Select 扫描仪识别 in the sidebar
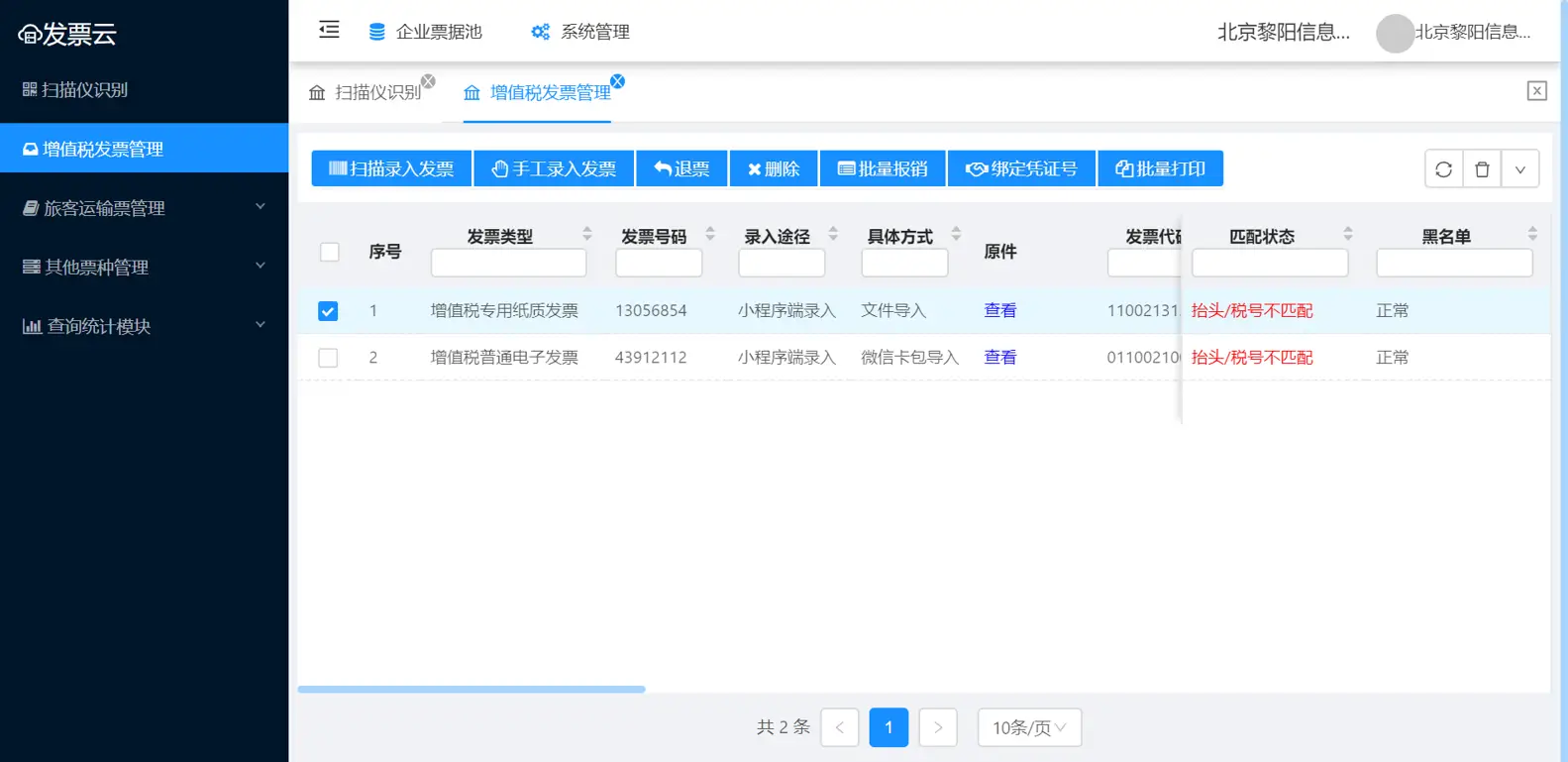 (144, 90)
